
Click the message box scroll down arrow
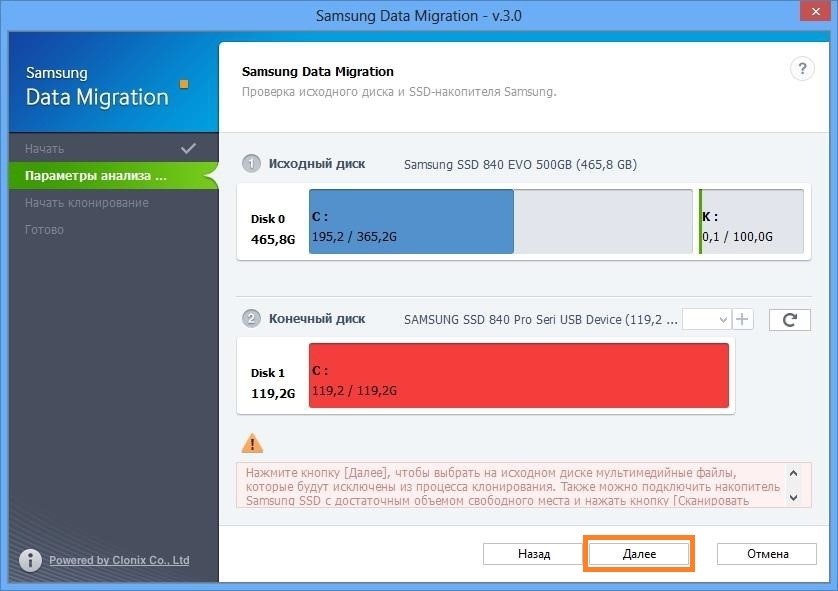793,496
